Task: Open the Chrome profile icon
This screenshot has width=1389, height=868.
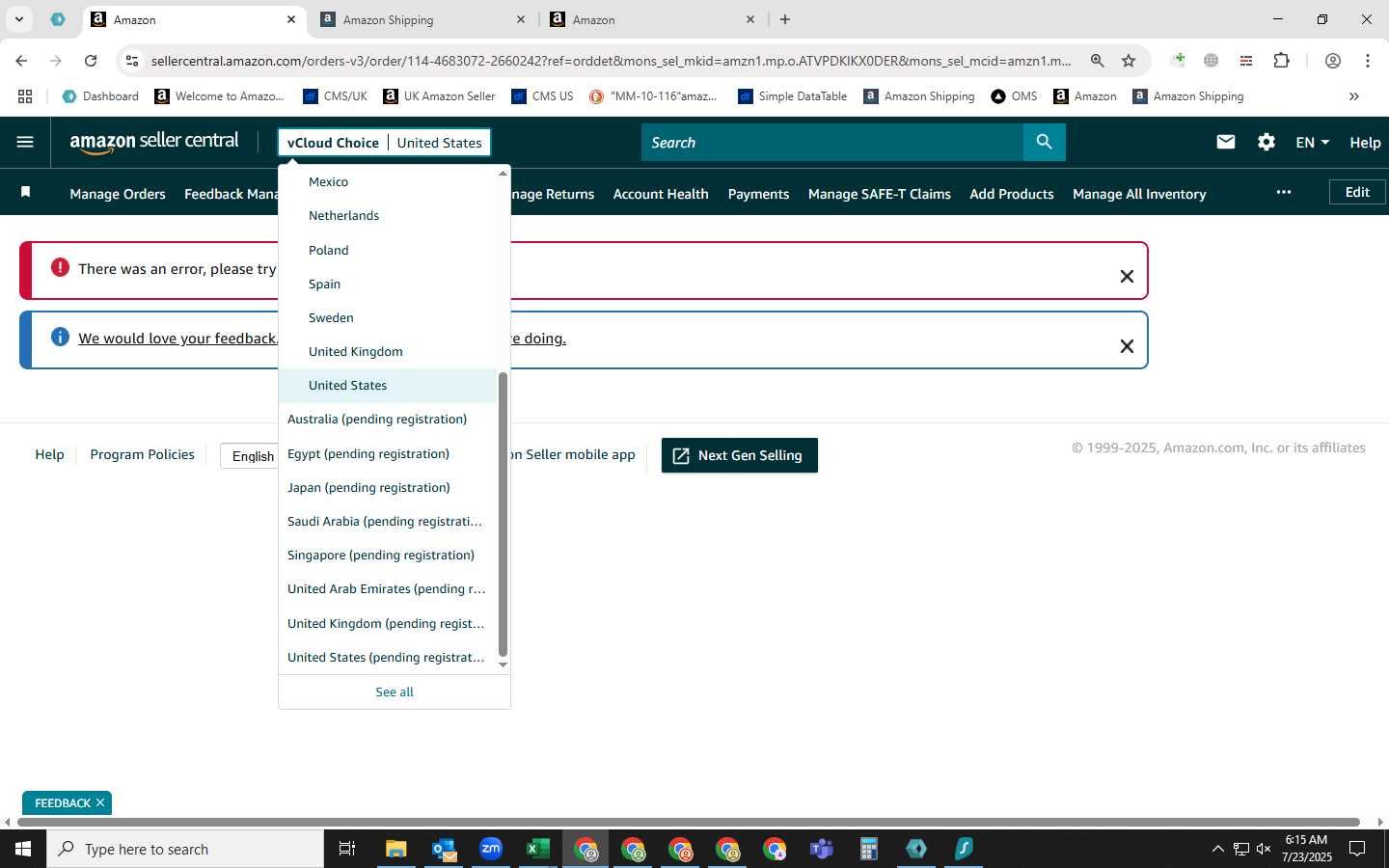Action: 1333,61
